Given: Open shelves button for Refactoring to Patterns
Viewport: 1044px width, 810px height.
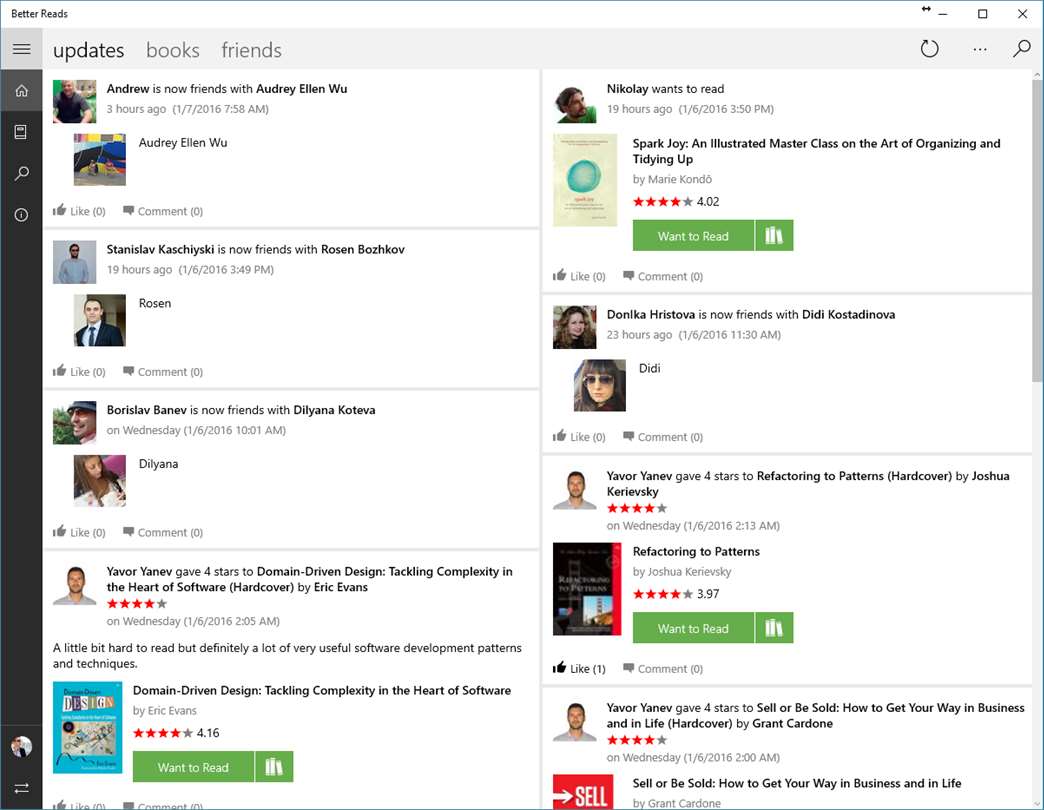Looking at the screenshot, I should click(774, 628).
